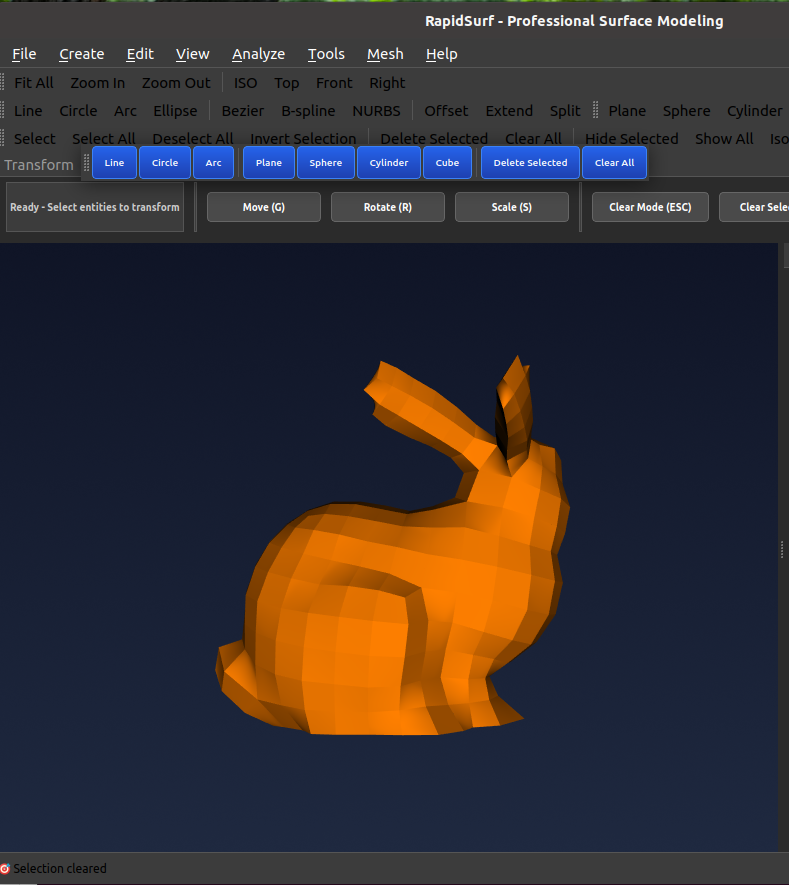Viewport: 789px width, 885px height.
Task: Switch to Top view
Action: (x=287, y=83)
